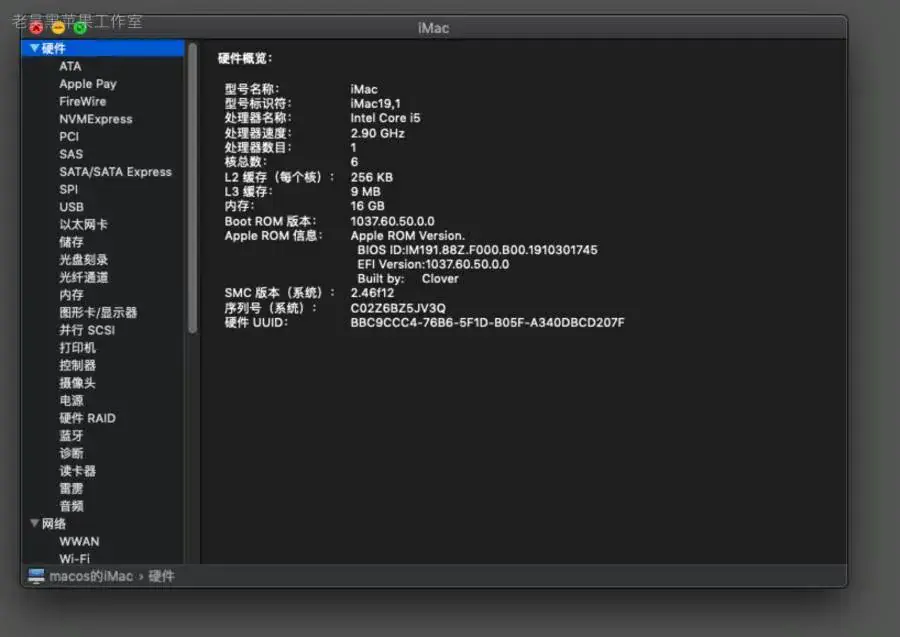
Task: Click the hardware UUID value
Action: (x=487, y=323)
